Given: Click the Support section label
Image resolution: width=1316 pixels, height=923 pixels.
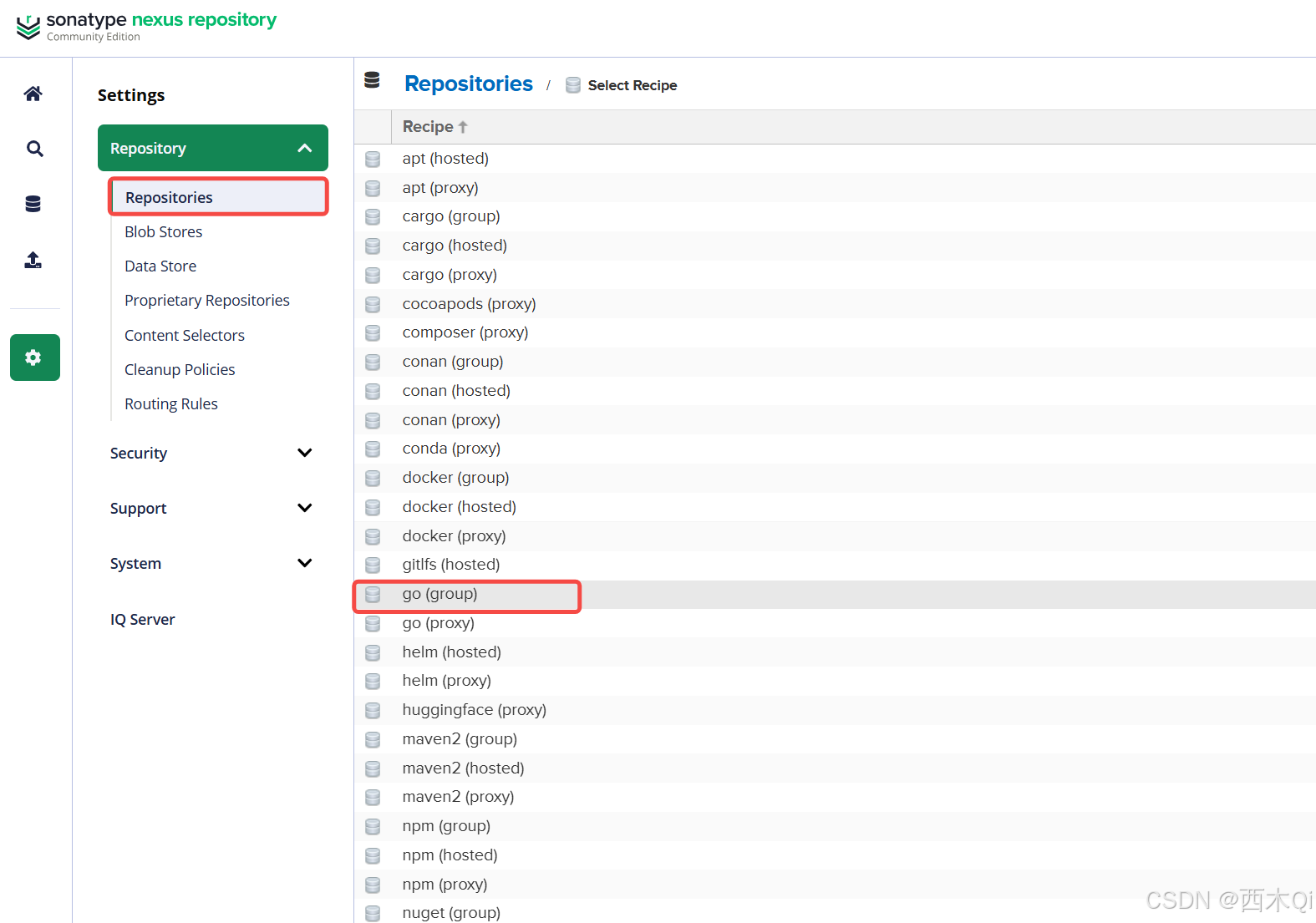Looking at the screenshot, I should point(138,508).
